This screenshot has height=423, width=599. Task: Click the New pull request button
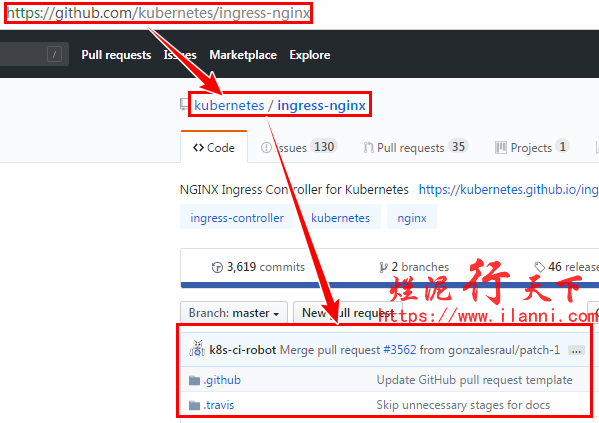coord(348,313)
